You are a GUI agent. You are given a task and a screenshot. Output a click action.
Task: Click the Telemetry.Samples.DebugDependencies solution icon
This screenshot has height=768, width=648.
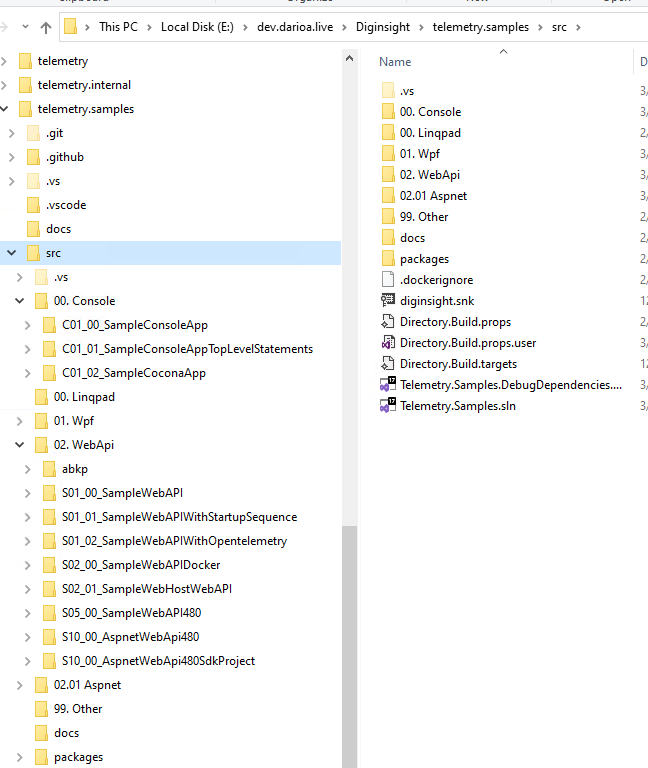point(389,385)
